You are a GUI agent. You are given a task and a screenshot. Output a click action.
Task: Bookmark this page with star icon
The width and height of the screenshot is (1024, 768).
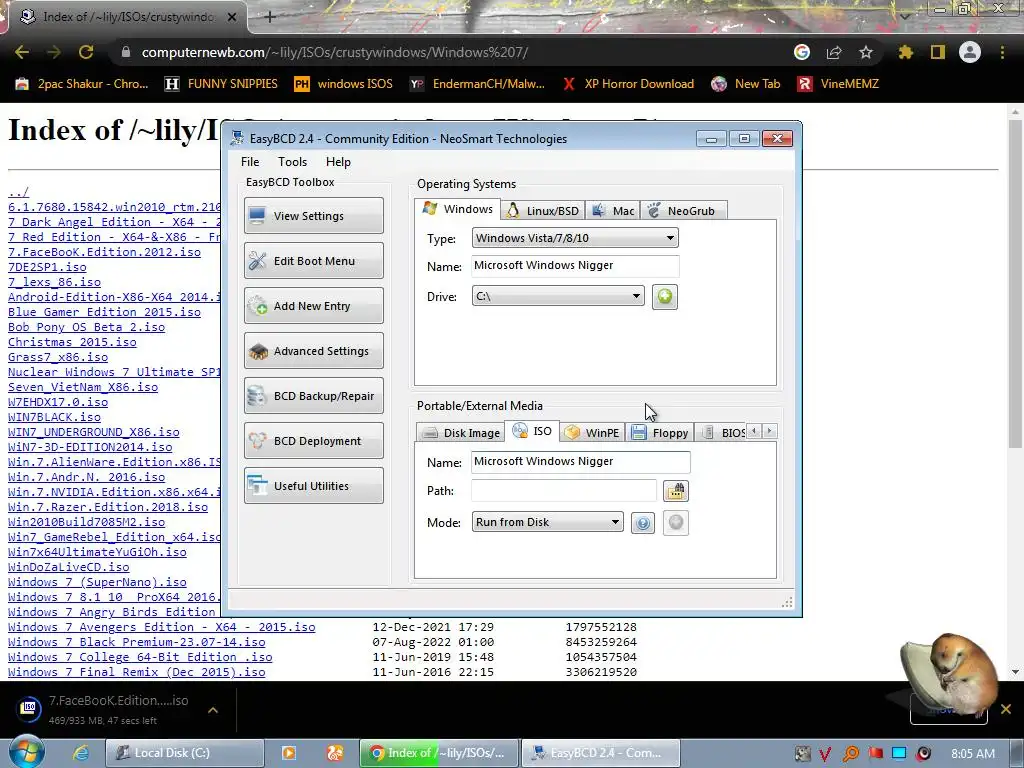click(866, 52)
